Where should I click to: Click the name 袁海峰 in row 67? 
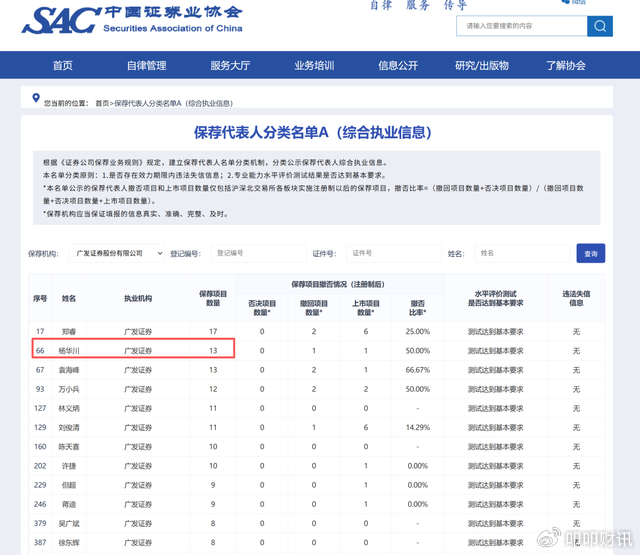coord(69,370)
